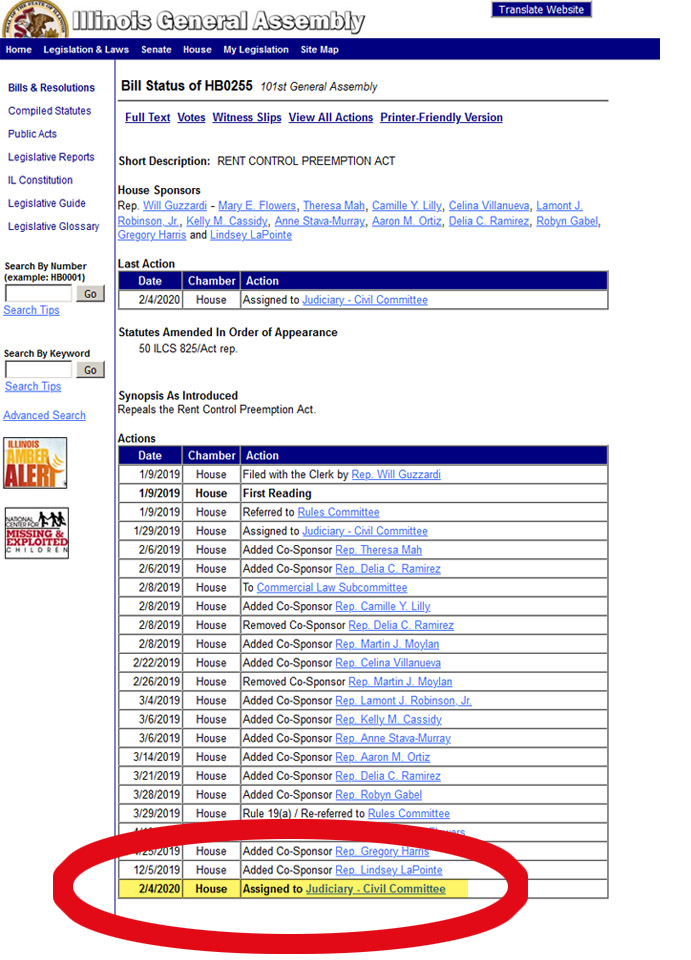Open sponsor Kelly M. Cassidy in House Sponsors
691x960 pixels.
click(227, 221)
